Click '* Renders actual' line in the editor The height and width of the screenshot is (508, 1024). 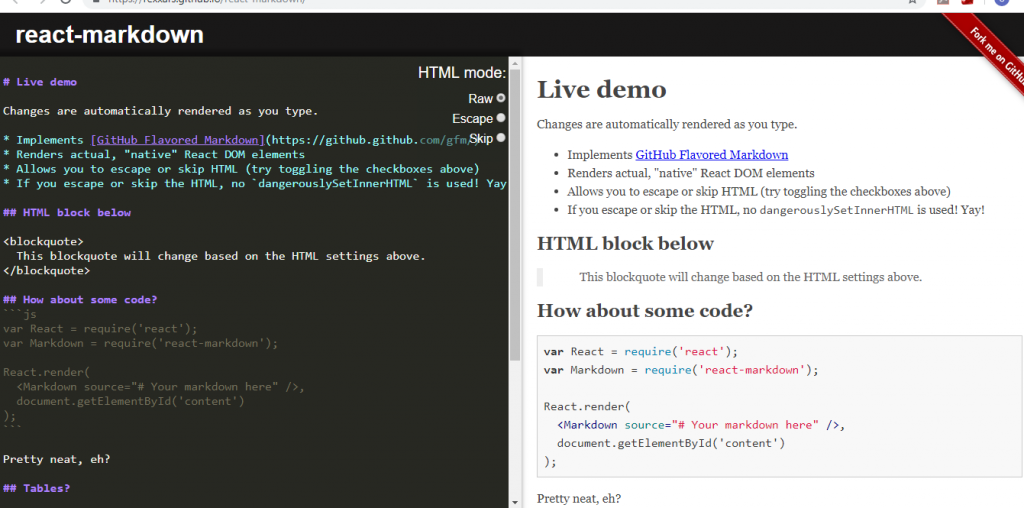[x=153, y=155]
